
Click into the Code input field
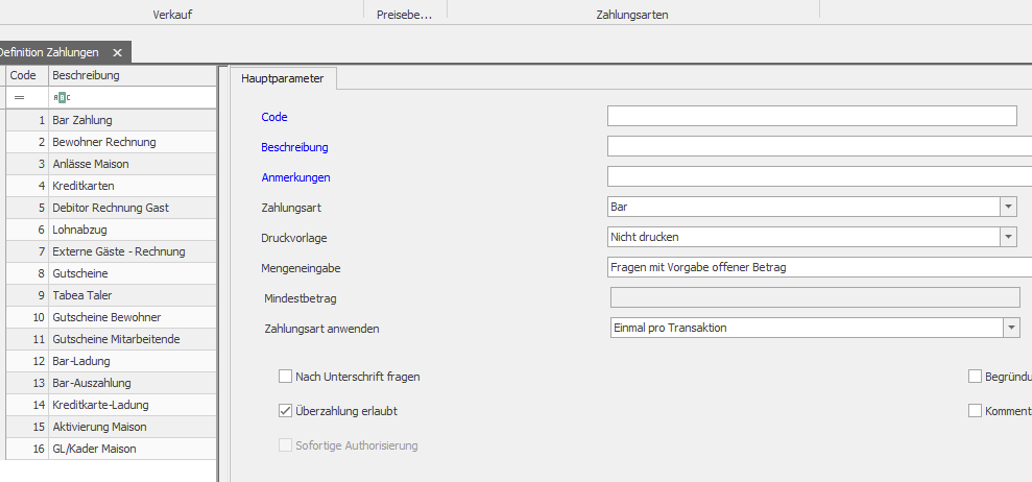click(x=811, y=117)
